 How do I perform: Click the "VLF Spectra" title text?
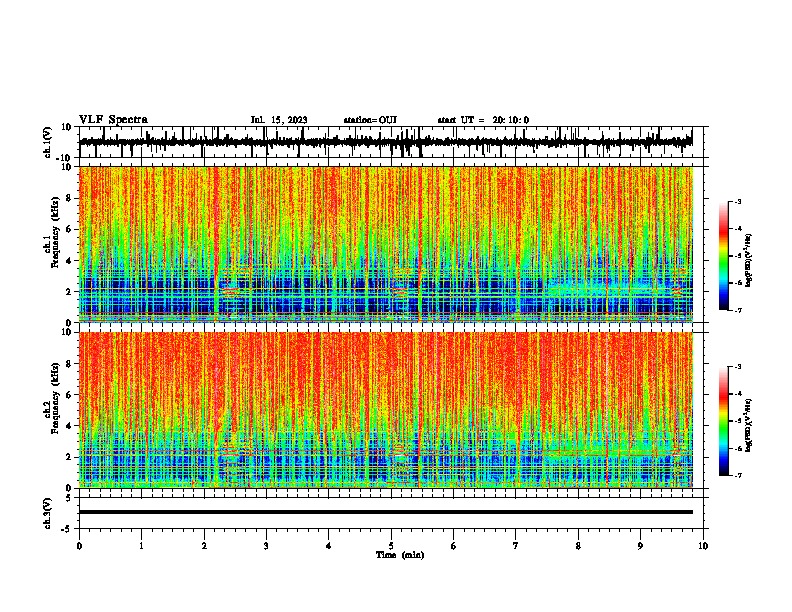113,120
